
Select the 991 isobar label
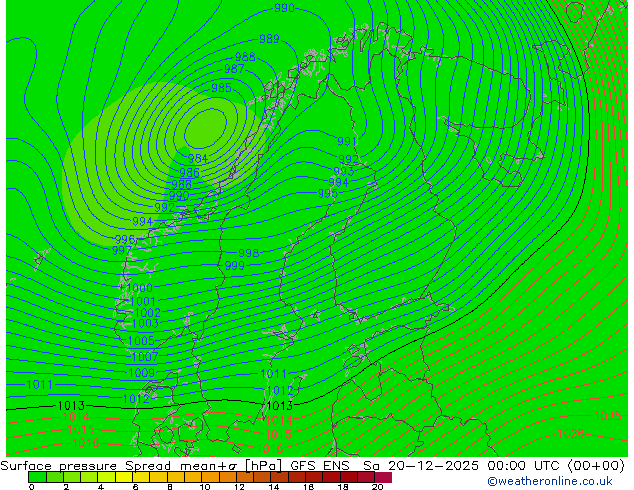(x=347, y=142)
